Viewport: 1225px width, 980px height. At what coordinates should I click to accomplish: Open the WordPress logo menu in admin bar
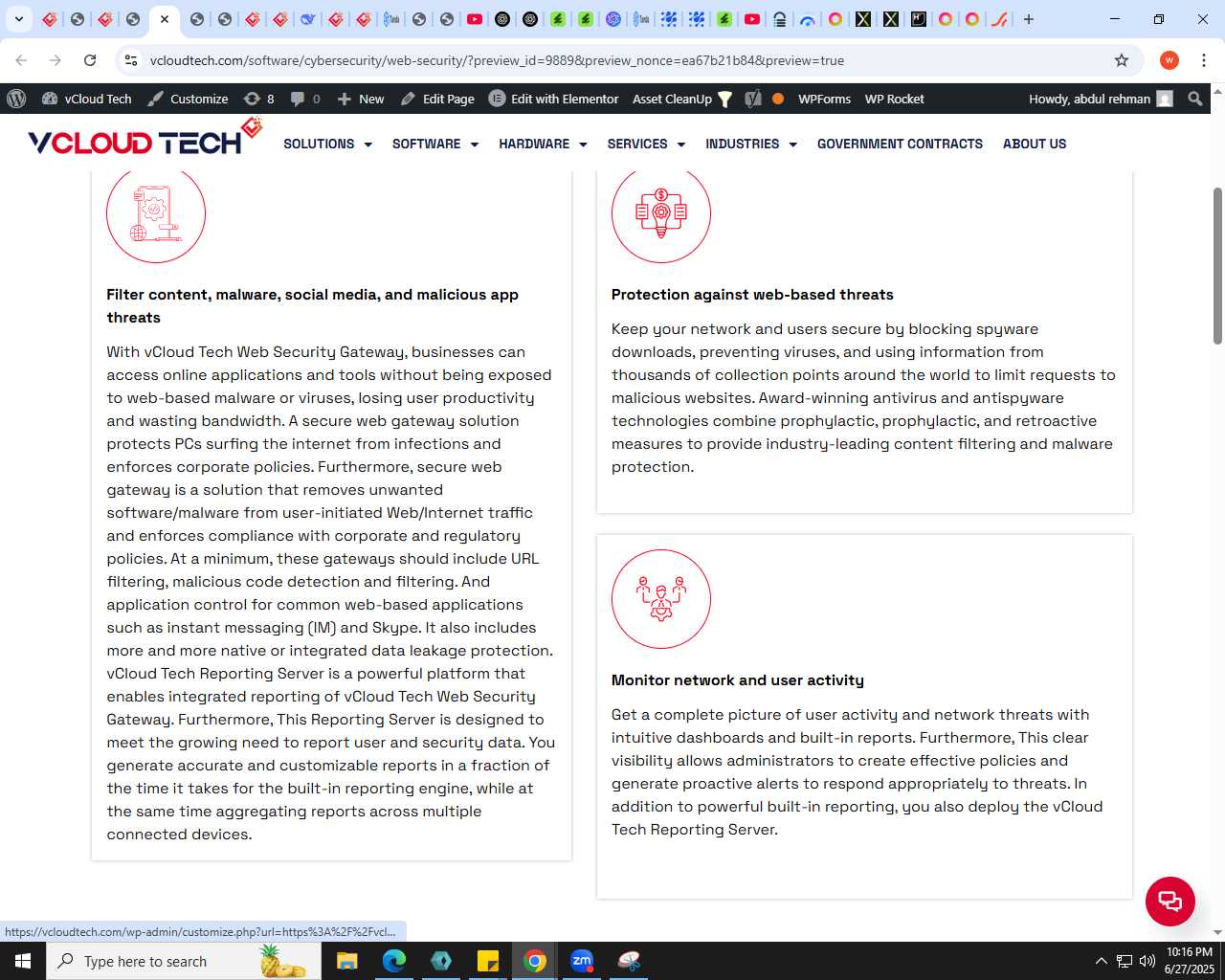coord(16,99)
